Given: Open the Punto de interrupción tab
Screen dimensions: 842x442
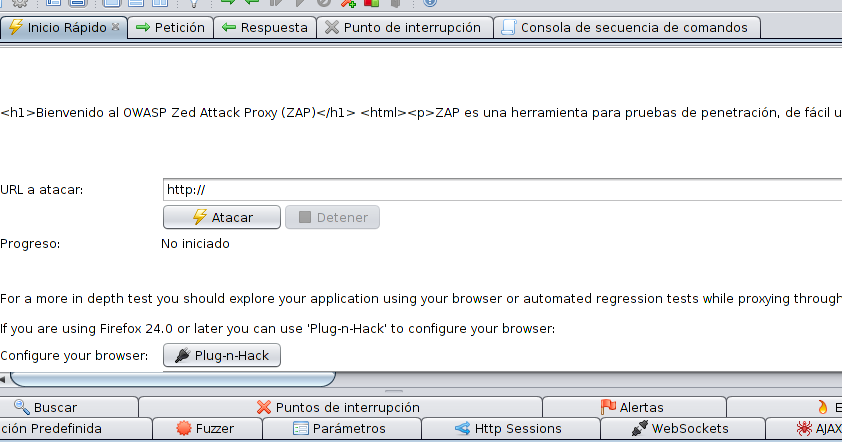Looking at the screenshot, I should (405, 27).
